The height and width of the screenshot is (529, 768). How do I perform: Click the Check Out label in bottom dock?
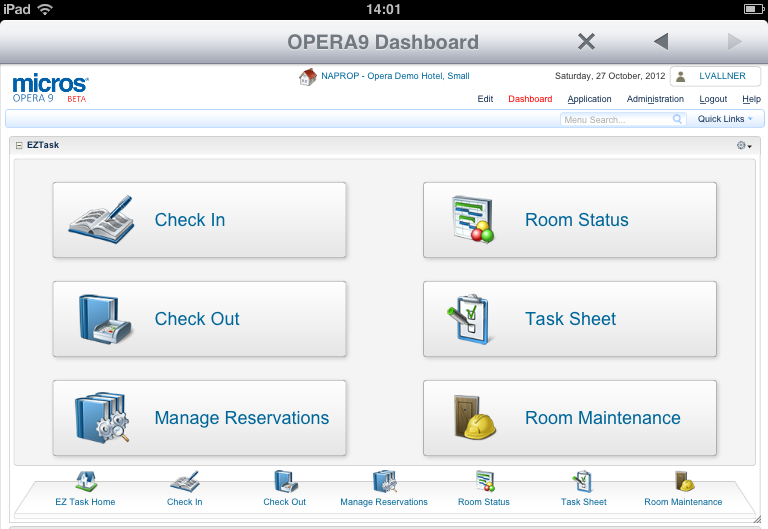[x=285, y=502]
